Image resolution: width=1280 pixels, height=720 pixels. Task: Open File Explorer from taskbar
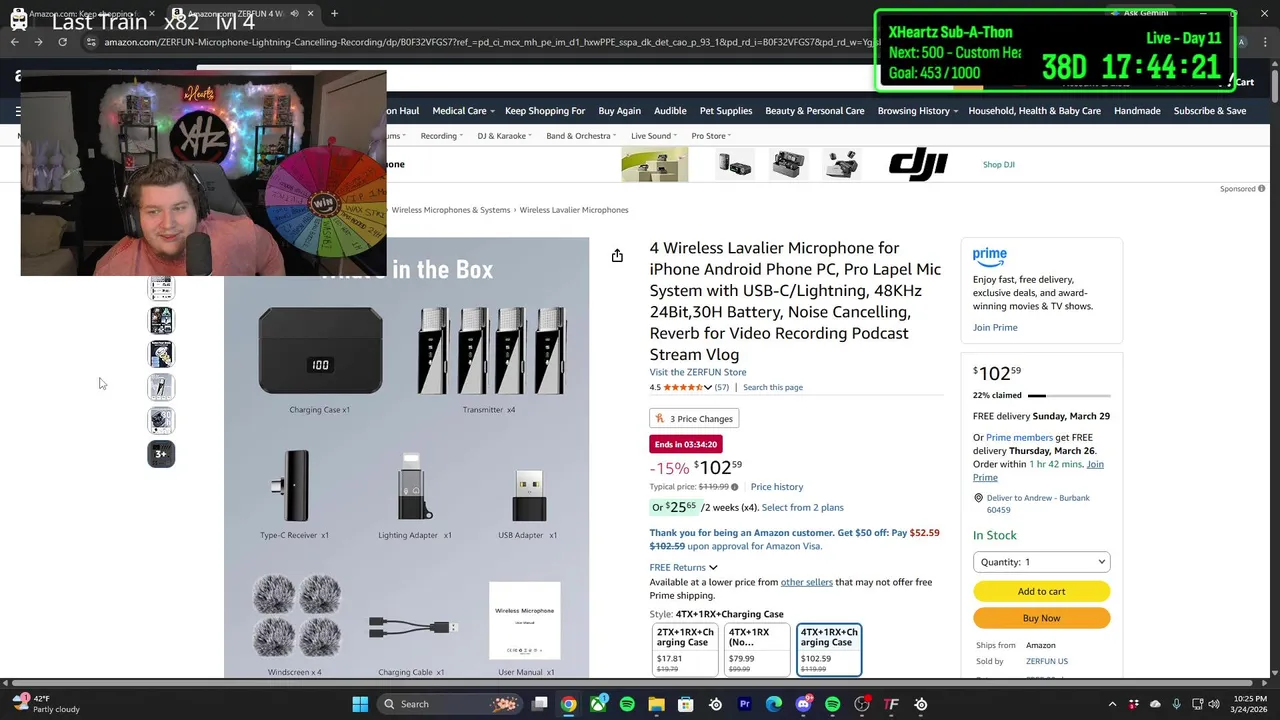[656, 704]
